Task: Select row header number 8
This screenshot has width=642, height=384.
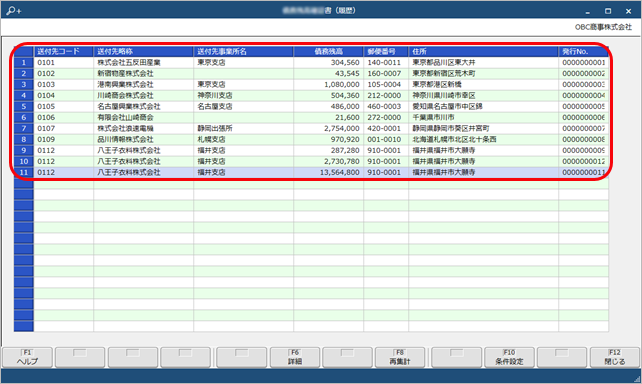Action: point(24,140)
